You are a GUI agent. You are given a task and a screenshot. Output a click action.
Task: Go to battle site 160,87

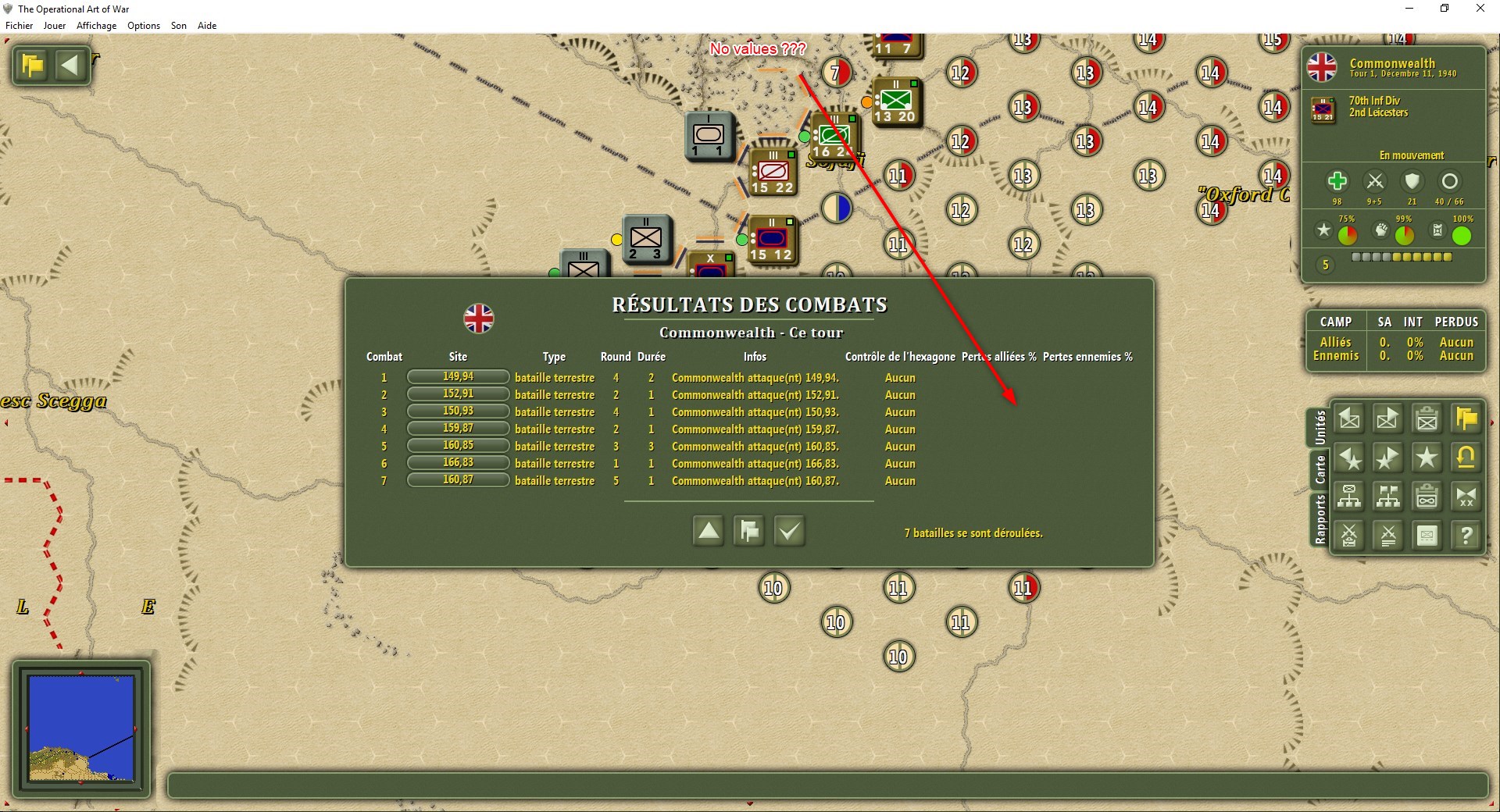pyautogui.click(x=458, y=480)
